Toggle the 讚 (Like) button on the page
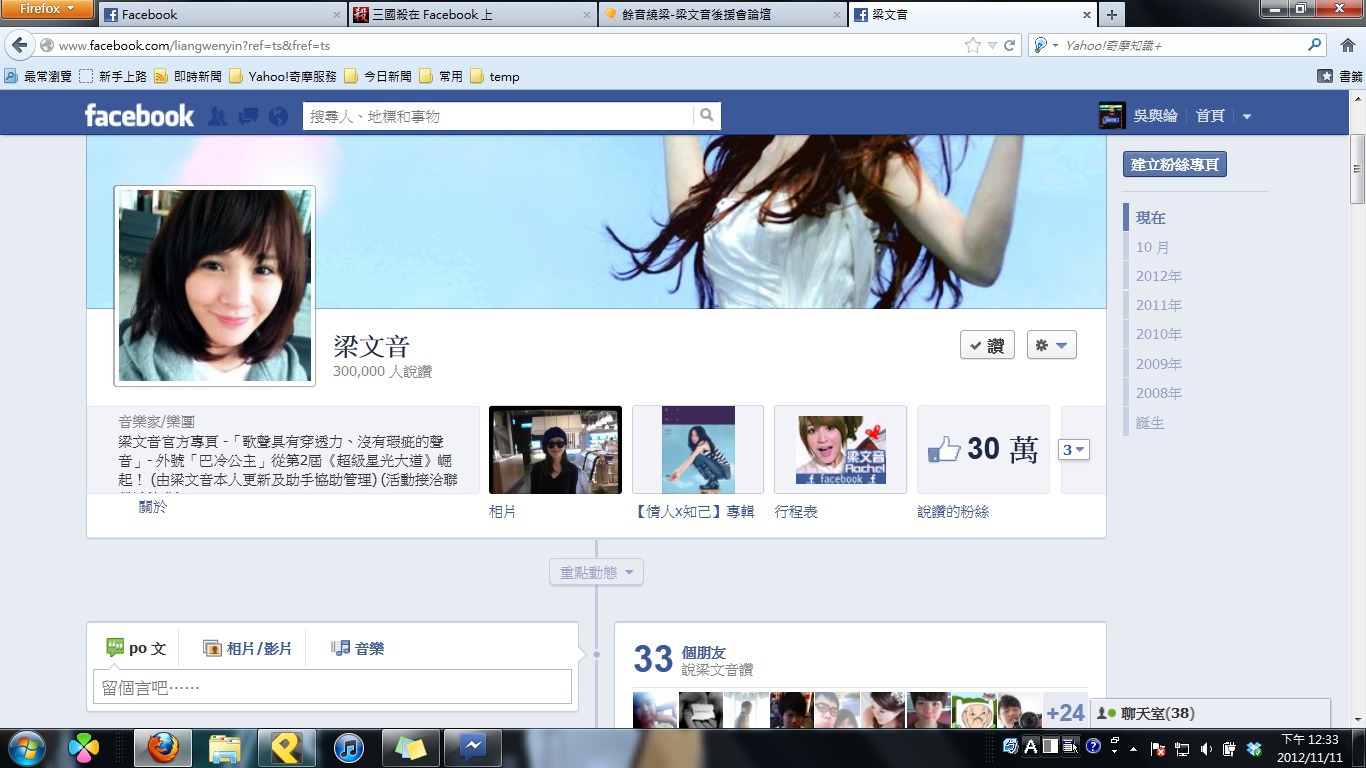Viewport: 1366px width, 768px height. coord(987,345)
